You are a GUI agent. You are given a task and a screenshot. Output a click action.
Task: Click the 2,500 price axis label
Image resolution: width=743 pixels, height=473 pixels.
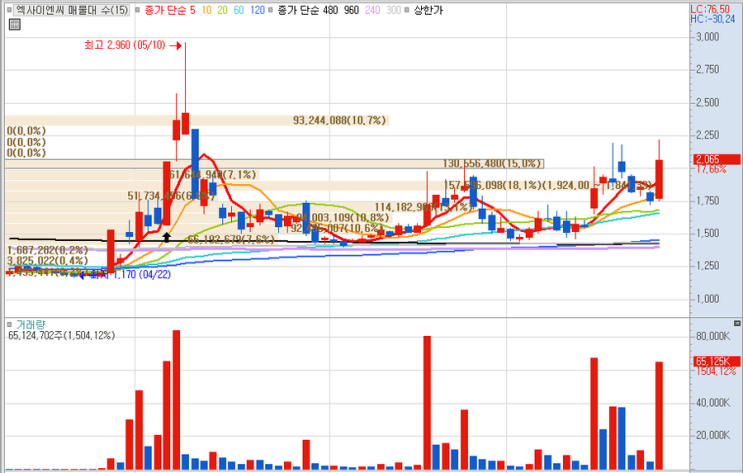tap(707, 102)
